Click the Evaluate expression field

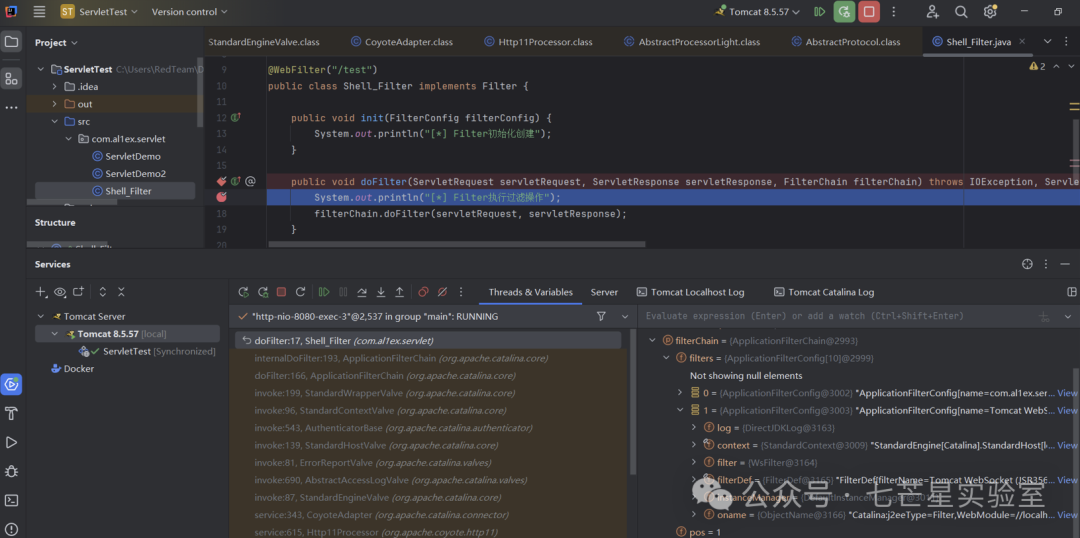coord(835,316)
